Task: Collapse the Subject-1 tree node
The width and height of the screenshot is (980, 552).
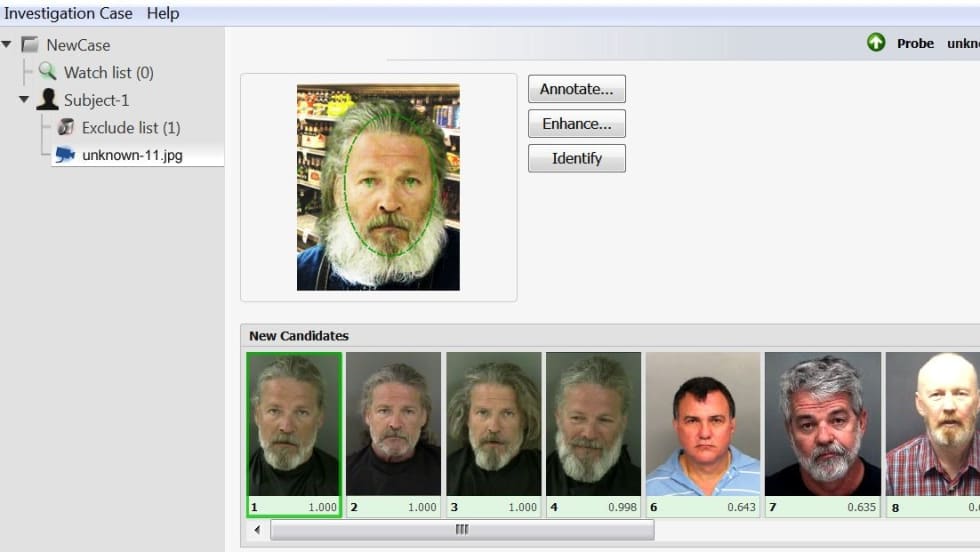Action: pos(24,100)
